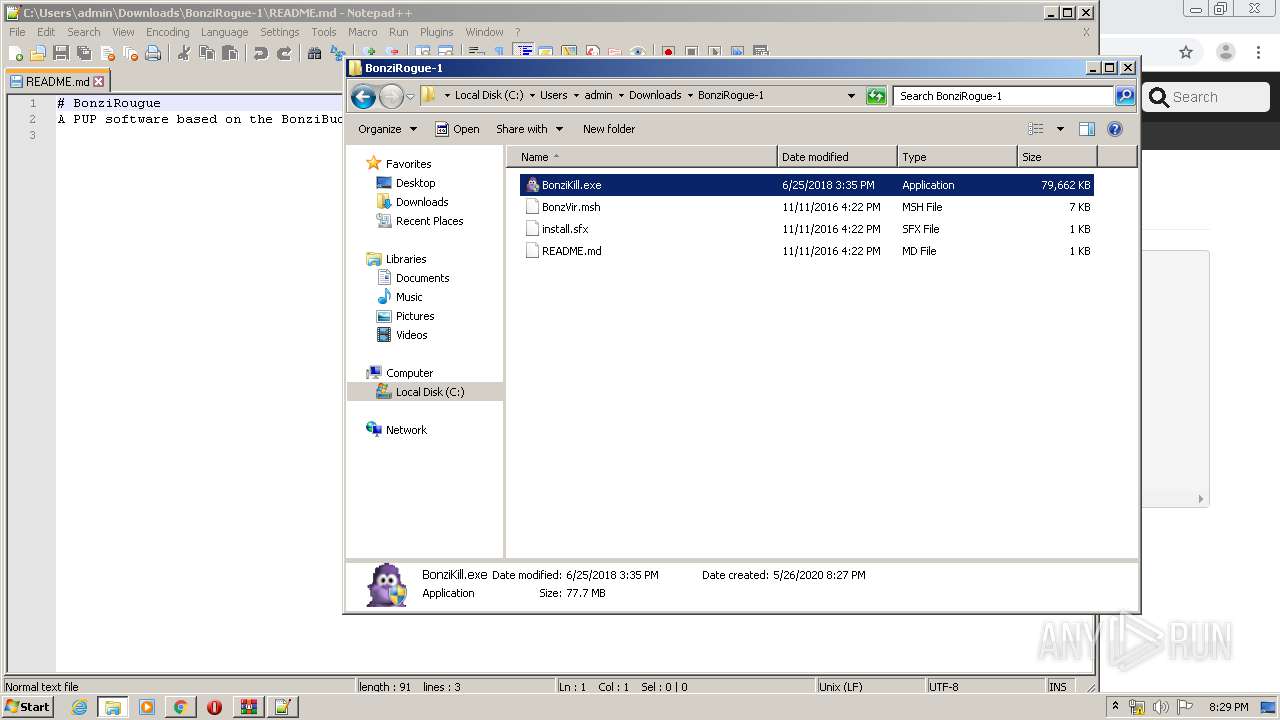Click Local Disk (C:) in address breadcrumb
The width and height of the screenshot is (1280, 720).
click(x=489, y=96)
